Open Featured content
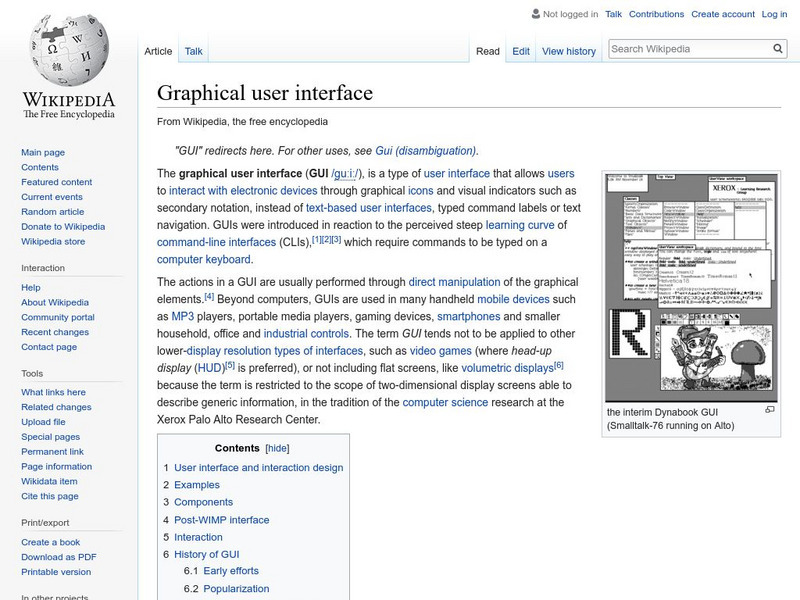 tap(57, 182)
